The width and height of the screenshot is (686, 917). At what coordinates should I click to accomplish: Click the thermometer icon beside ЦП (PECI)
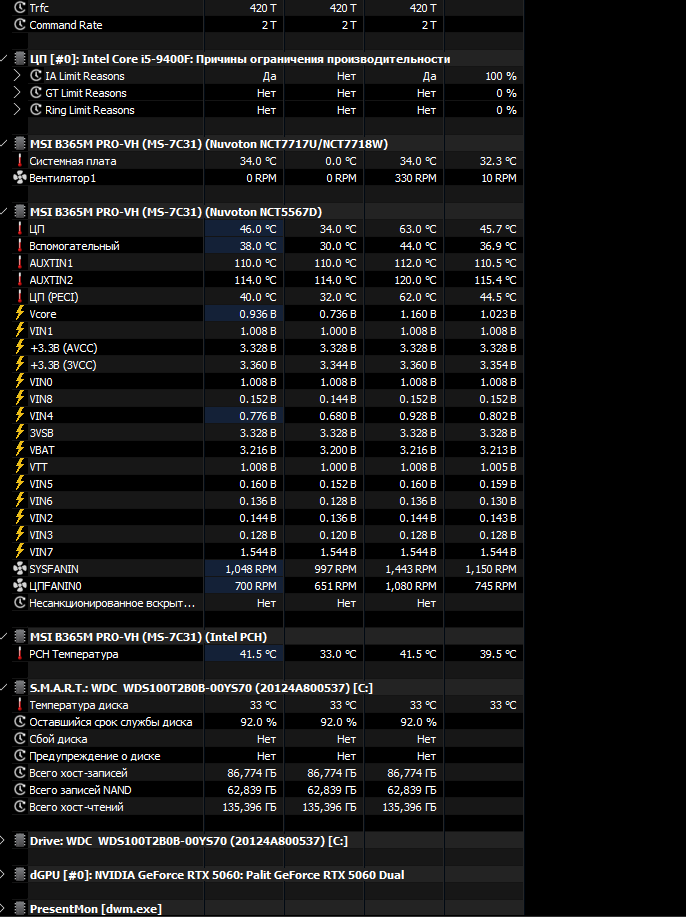pos(20,297)
